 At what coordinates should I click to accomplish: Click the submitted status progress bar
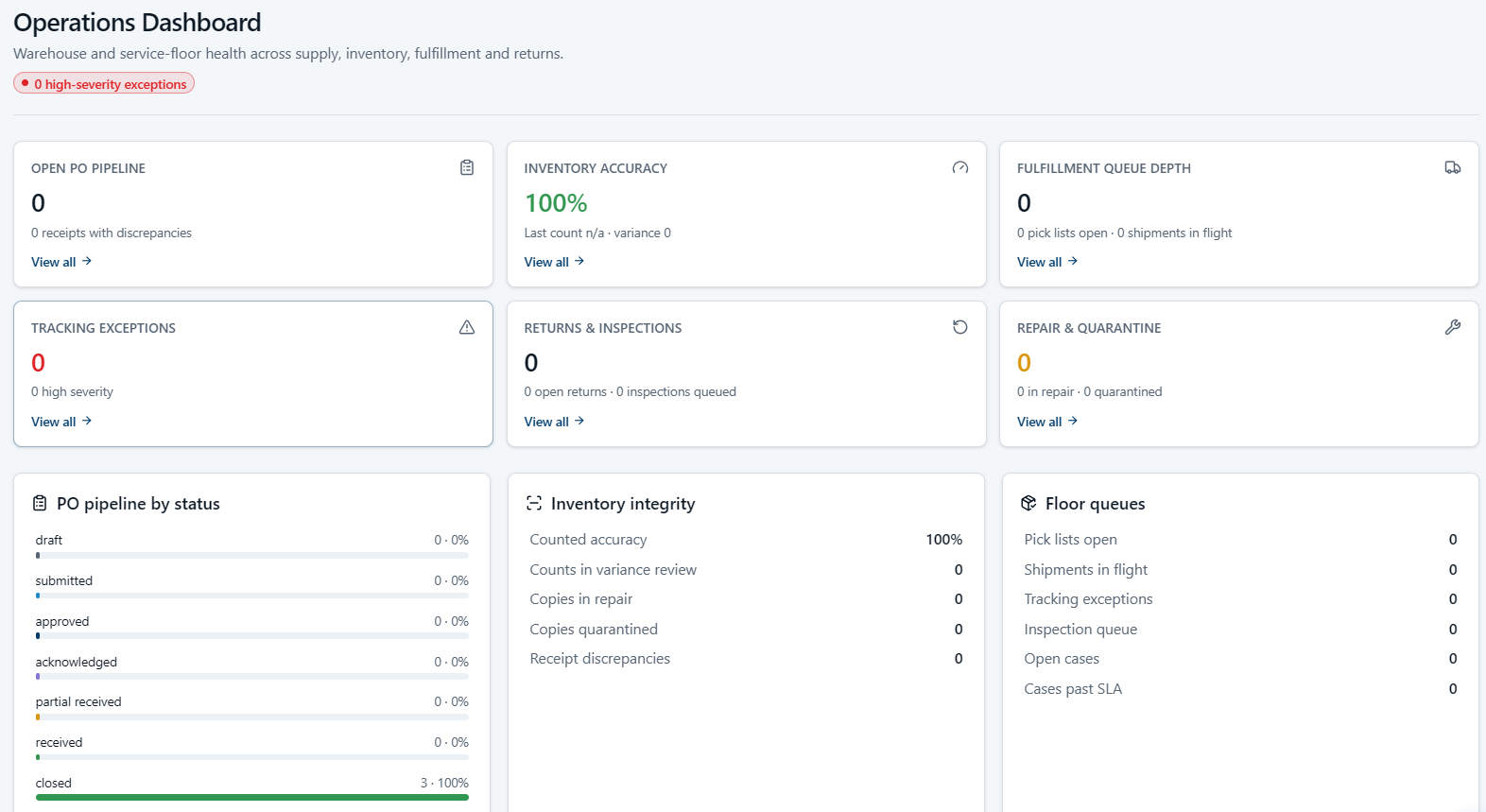[x=252, y=596]
